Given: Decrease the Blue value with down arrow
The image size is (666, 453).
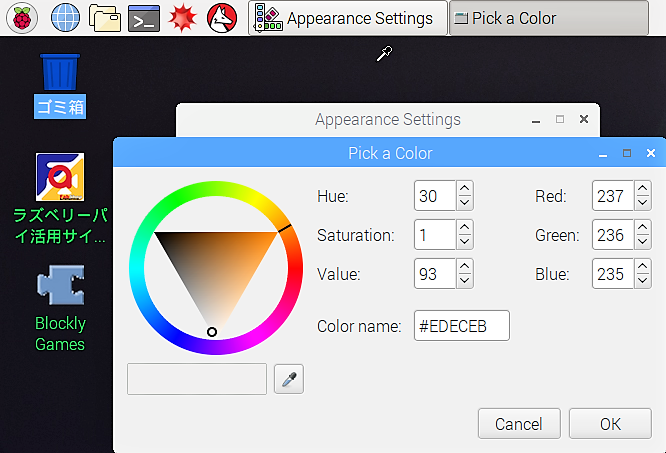Looking at the screenshot, I should pyautogui.click(x=643, y=281).
